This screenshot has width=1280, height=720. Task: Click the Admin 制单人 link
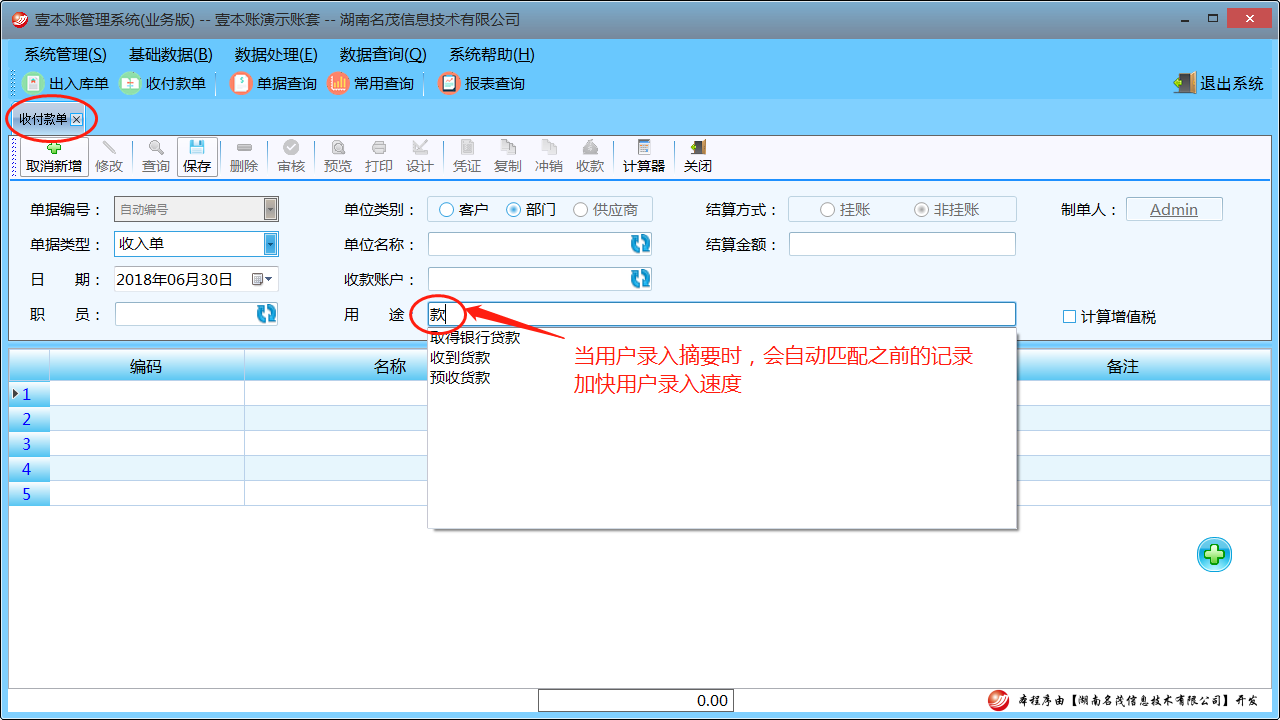pyautogui.click(x=1174, y=209)
